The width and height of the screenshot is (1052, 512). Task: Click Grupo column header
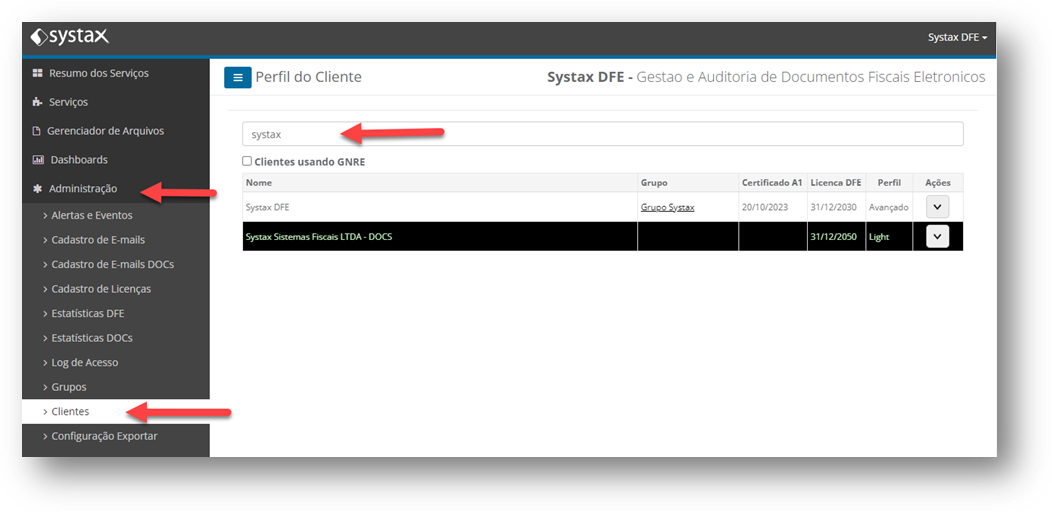688,183
